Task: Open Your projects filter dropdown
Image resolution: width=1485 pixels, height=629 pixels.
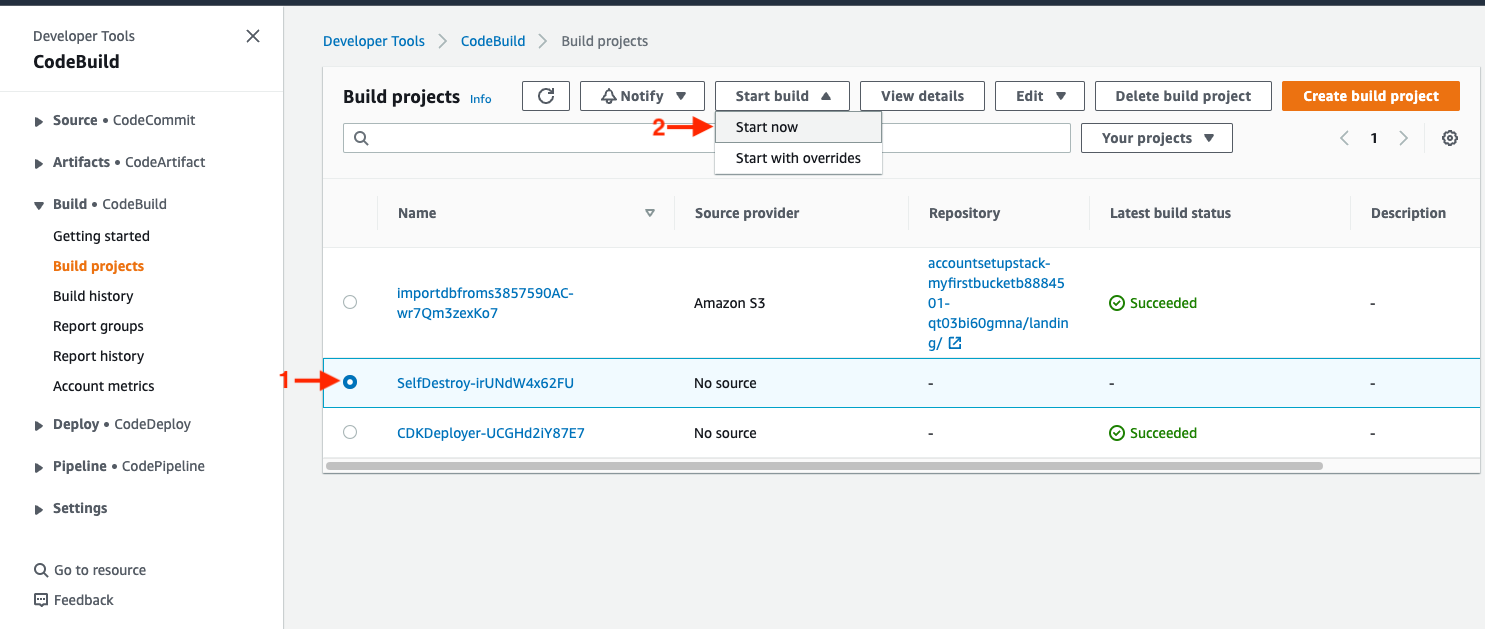Action: click(1157, 138)
